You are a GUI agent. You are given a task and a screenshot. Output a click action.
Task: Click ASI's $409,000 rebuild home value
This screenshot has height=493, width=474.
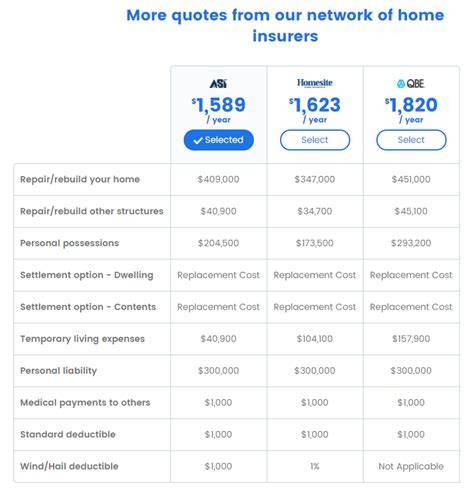tap(218, 179)
